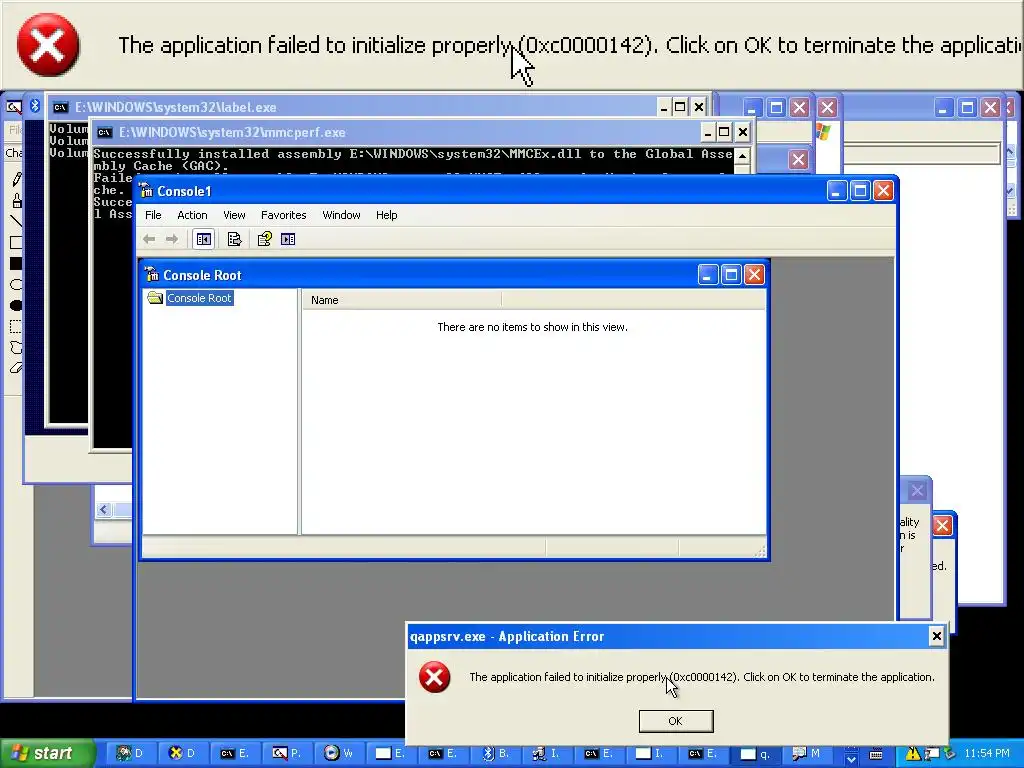
Task: Close the qappsrv.exe Application Error dialog
Action: click(x=936, y=636)
